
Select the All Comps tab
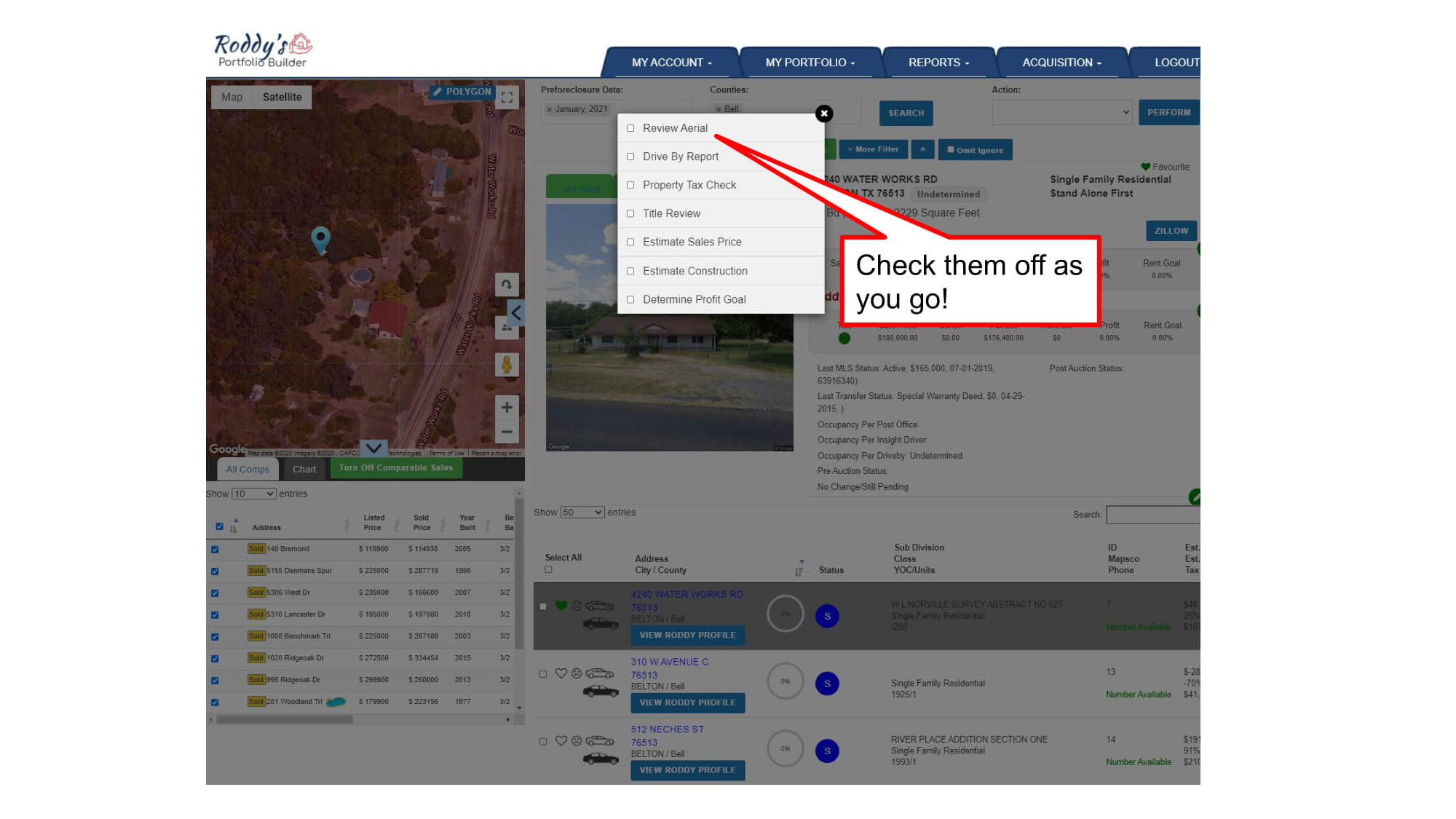pyautogui.click(x=248, y=470)
